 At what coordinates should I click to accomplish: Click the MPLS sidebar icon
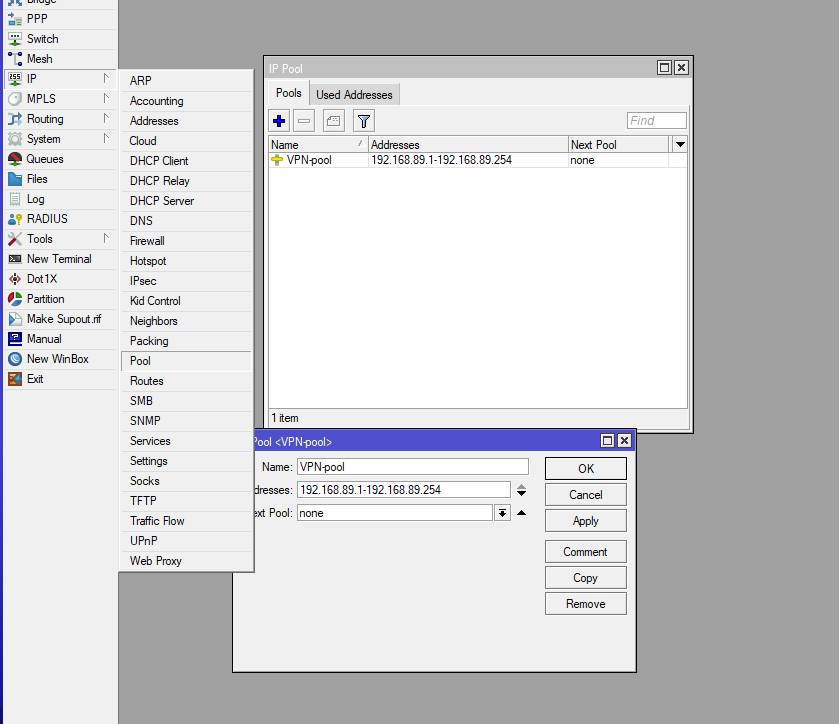(15, 99)
